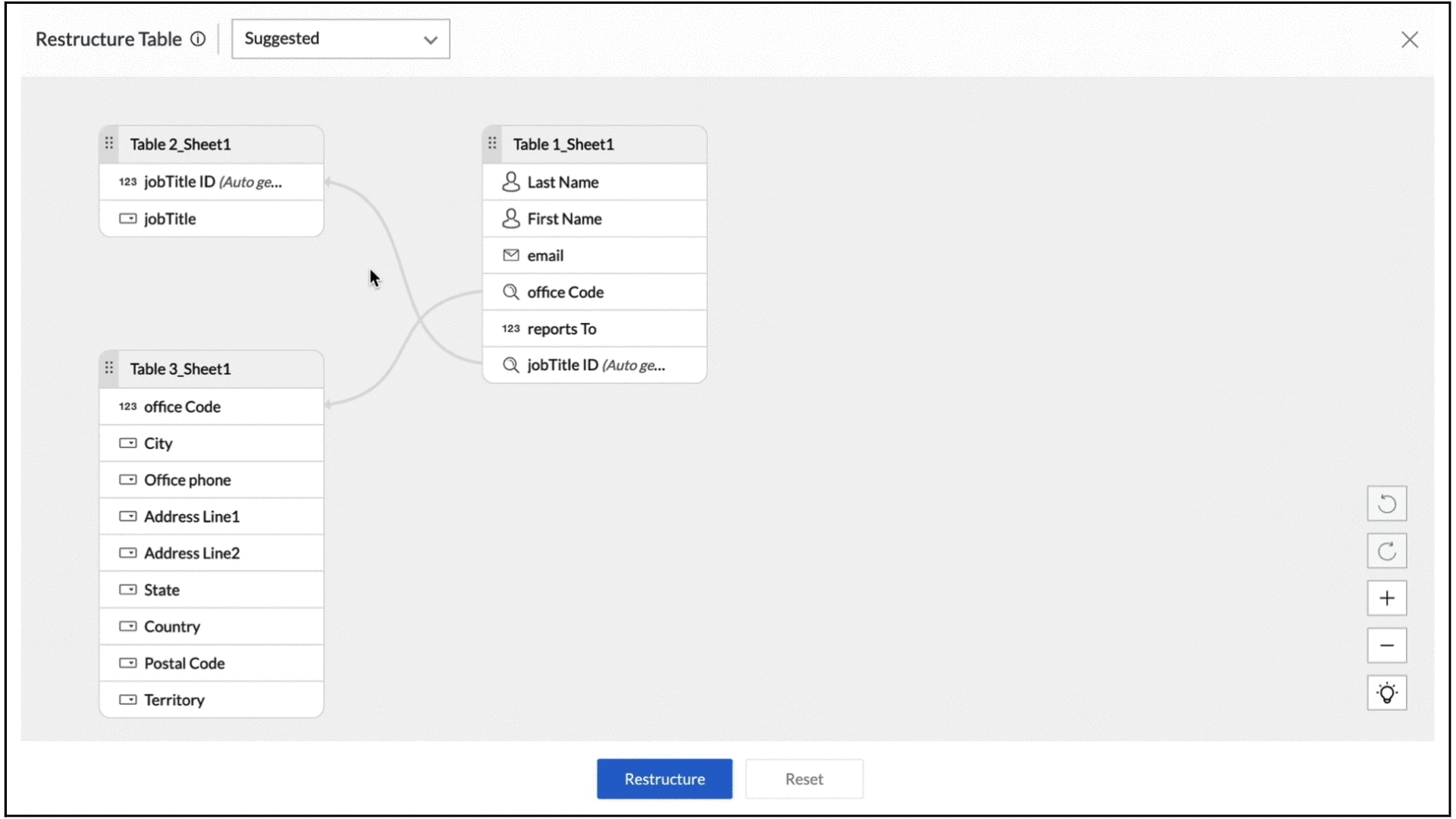1456x819 pixels.
Task: Zoom in with the plus button
Action: [x=1386, y=598]
